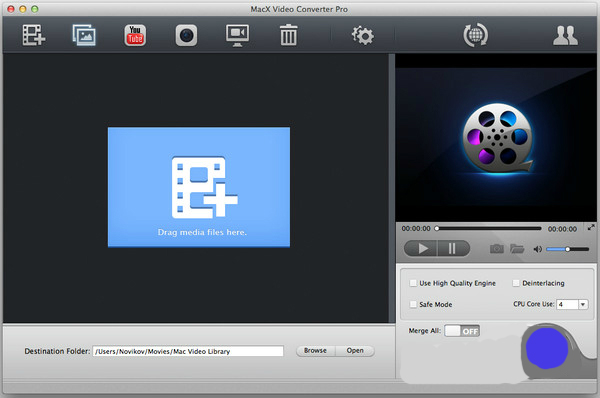Open settings with the gear icon
The height and width of the screenshot is (398, 600).
pyautogui.click(x=363, y=35)
